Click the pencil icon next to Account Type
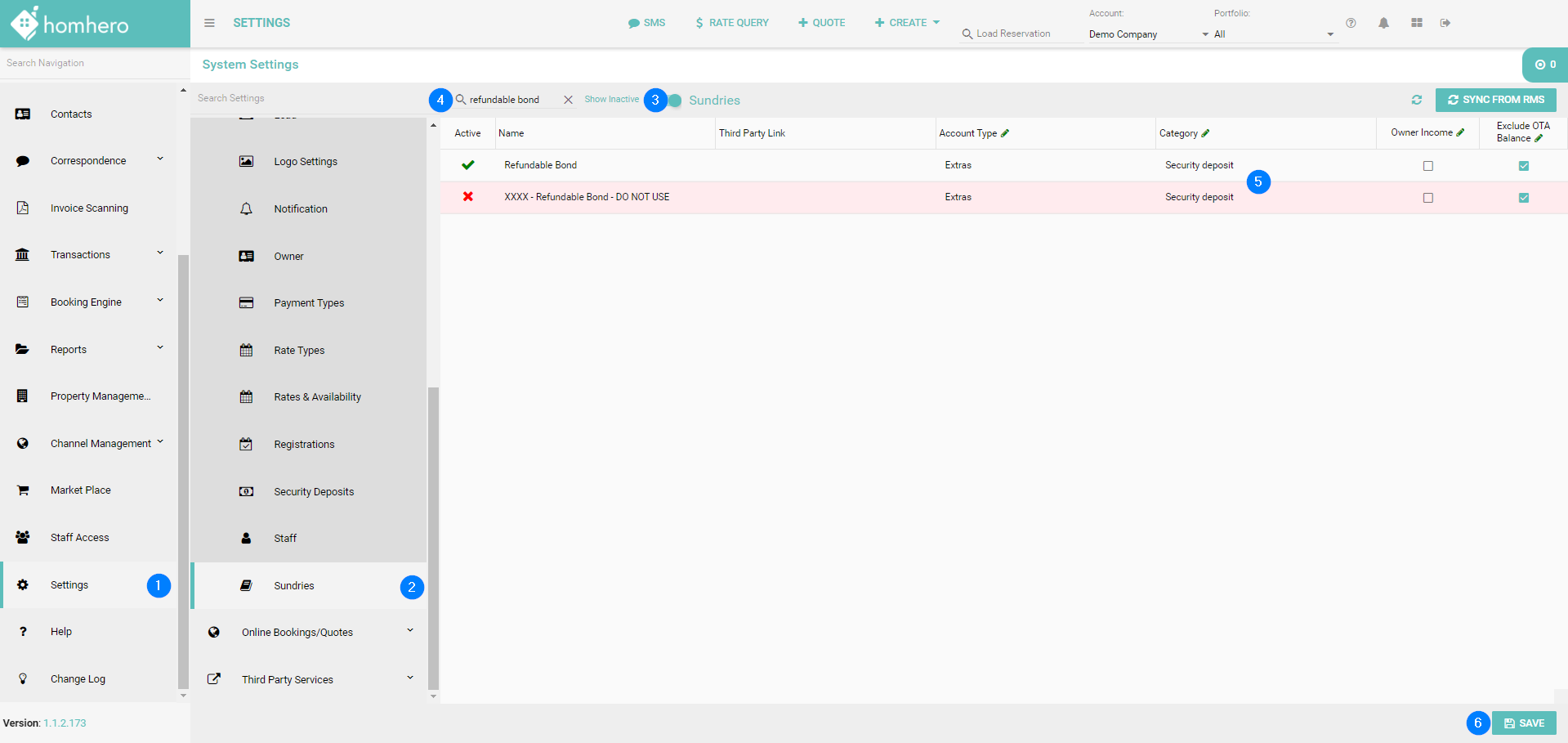Screen dimensions: 1568x743 [x=1005, y=133]
